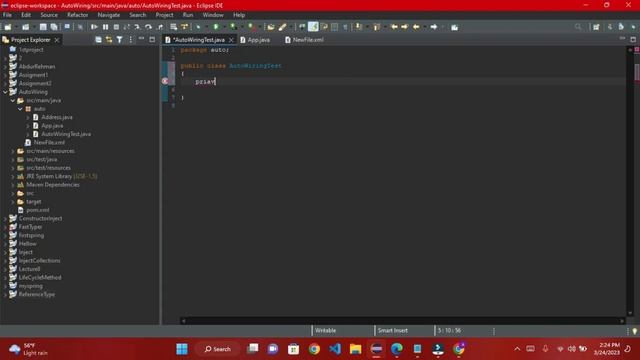Select pom.xml in the project tree
The height and width of the screenshot is (360, 640).
(x=38, y=210)
